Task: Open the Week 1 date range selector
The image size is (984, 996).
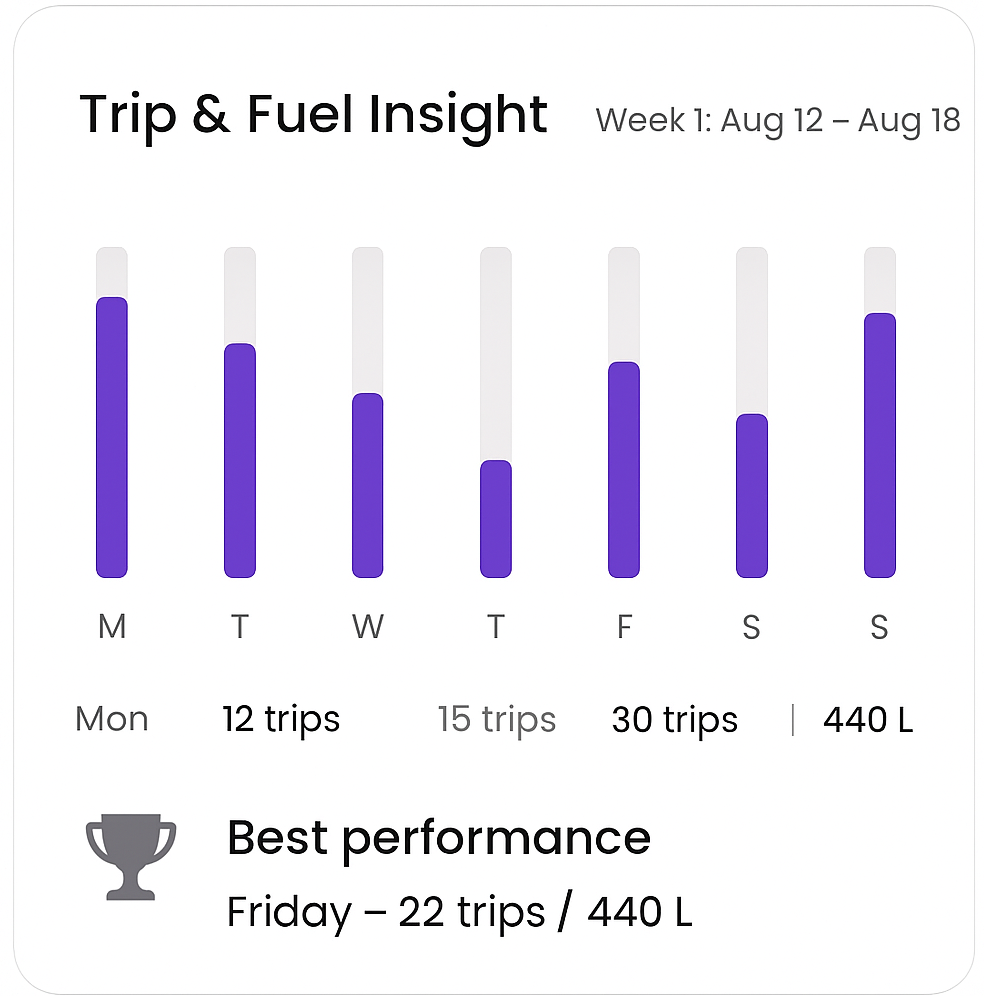Action: [778, 121]
